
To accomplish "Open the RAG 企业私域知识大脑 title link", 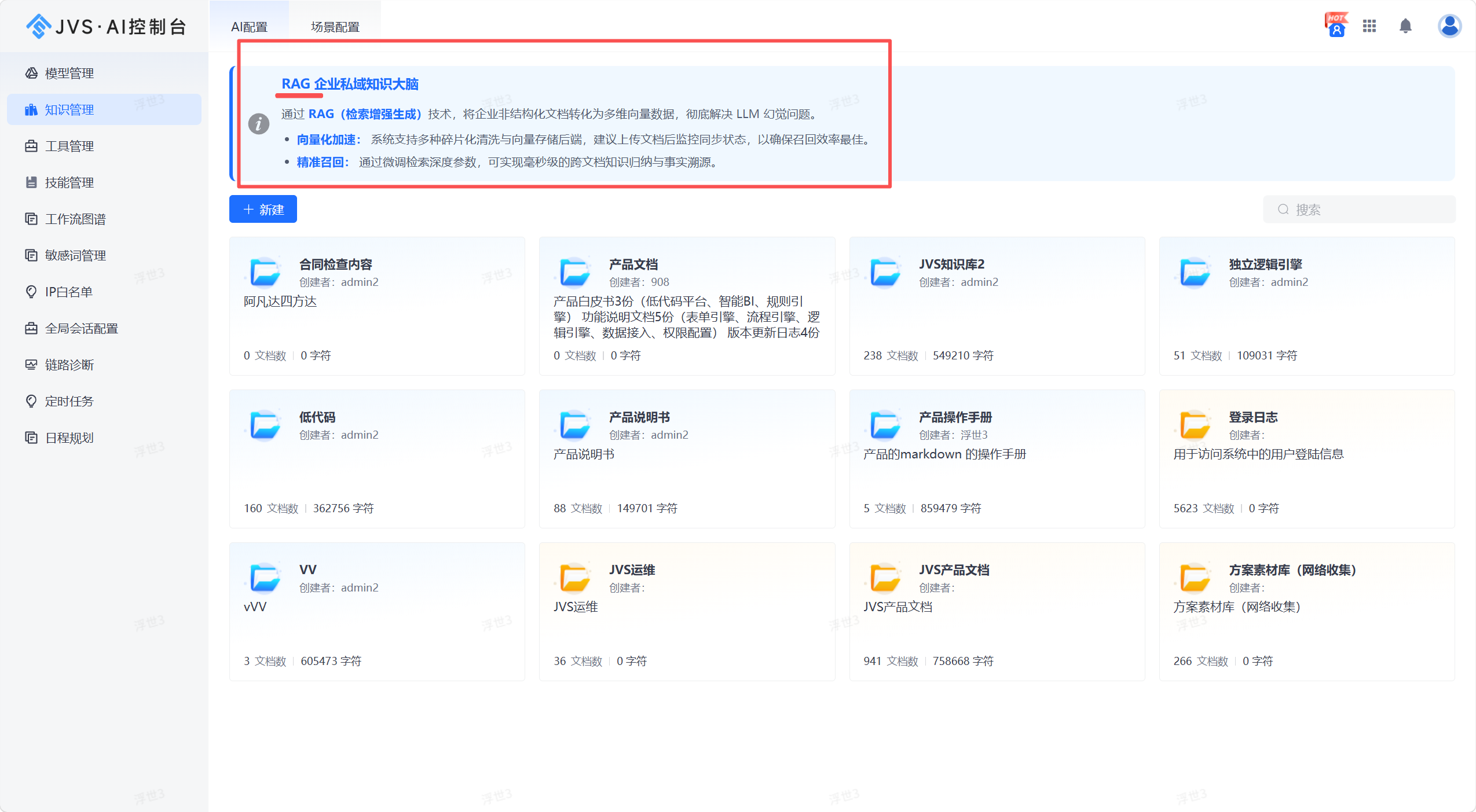I will tap(350, 84).
